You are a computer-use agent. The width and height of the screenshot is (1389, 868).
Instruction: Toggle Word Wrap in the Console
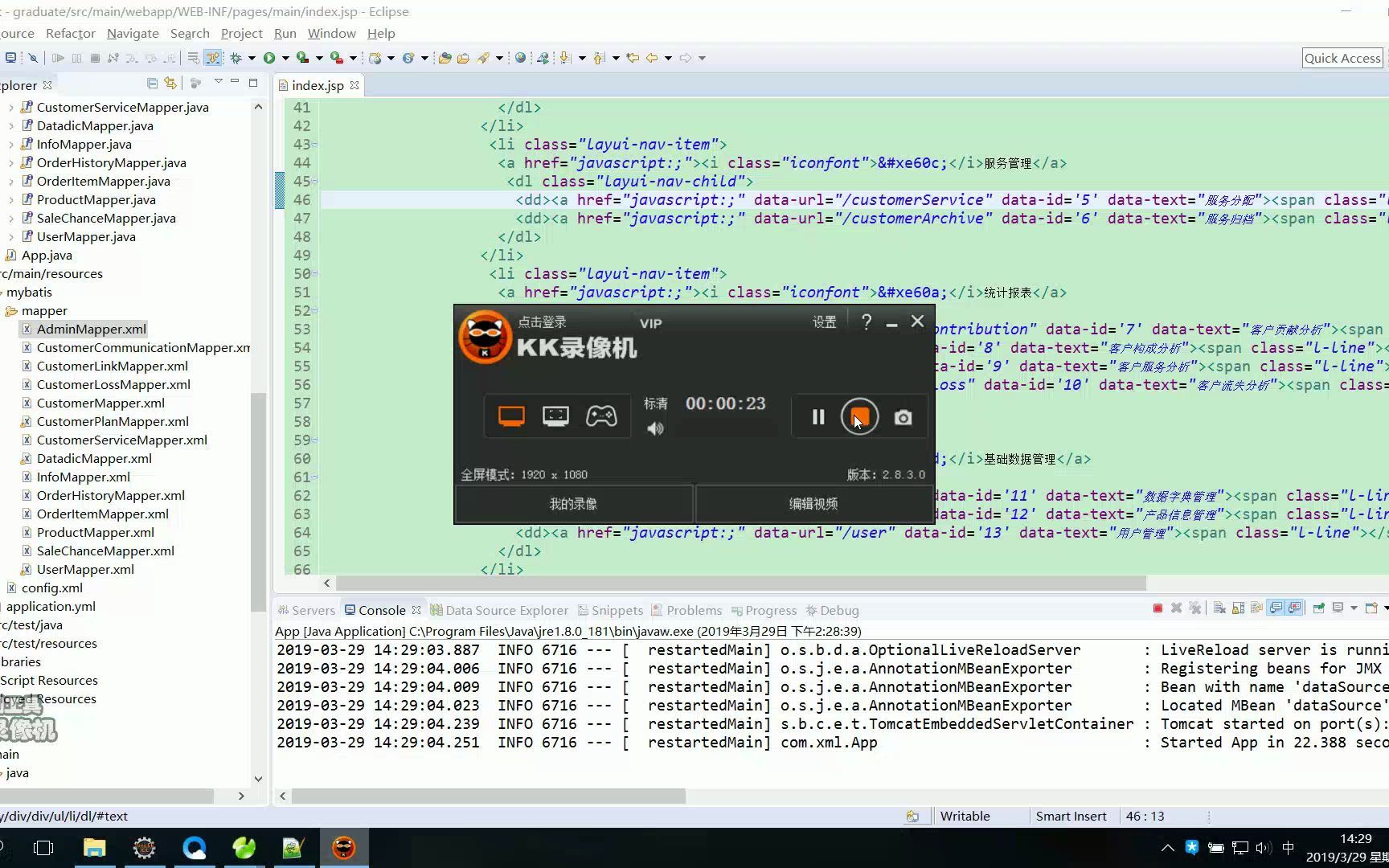[x=1256, y=608]
